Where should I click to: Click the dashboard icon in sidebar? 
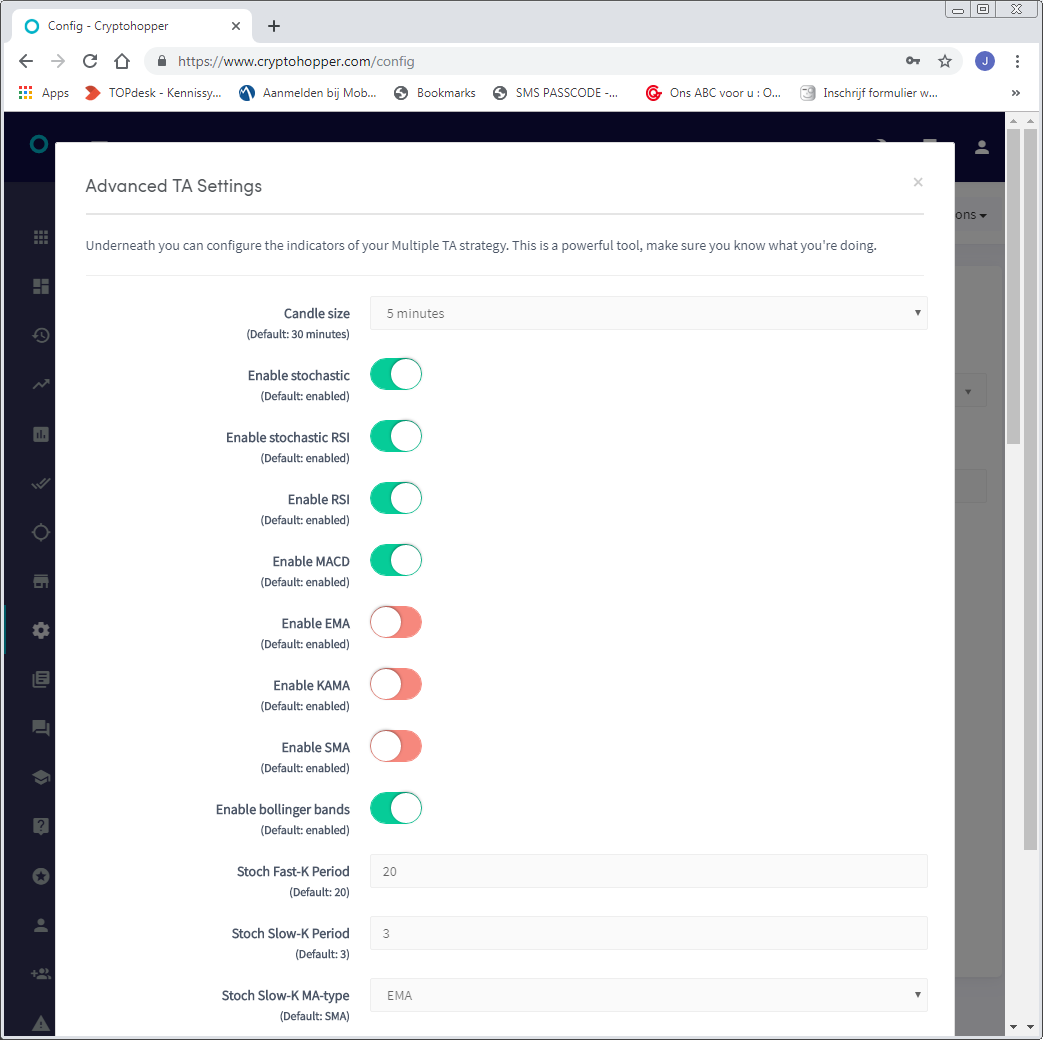[x=41, y=286]
